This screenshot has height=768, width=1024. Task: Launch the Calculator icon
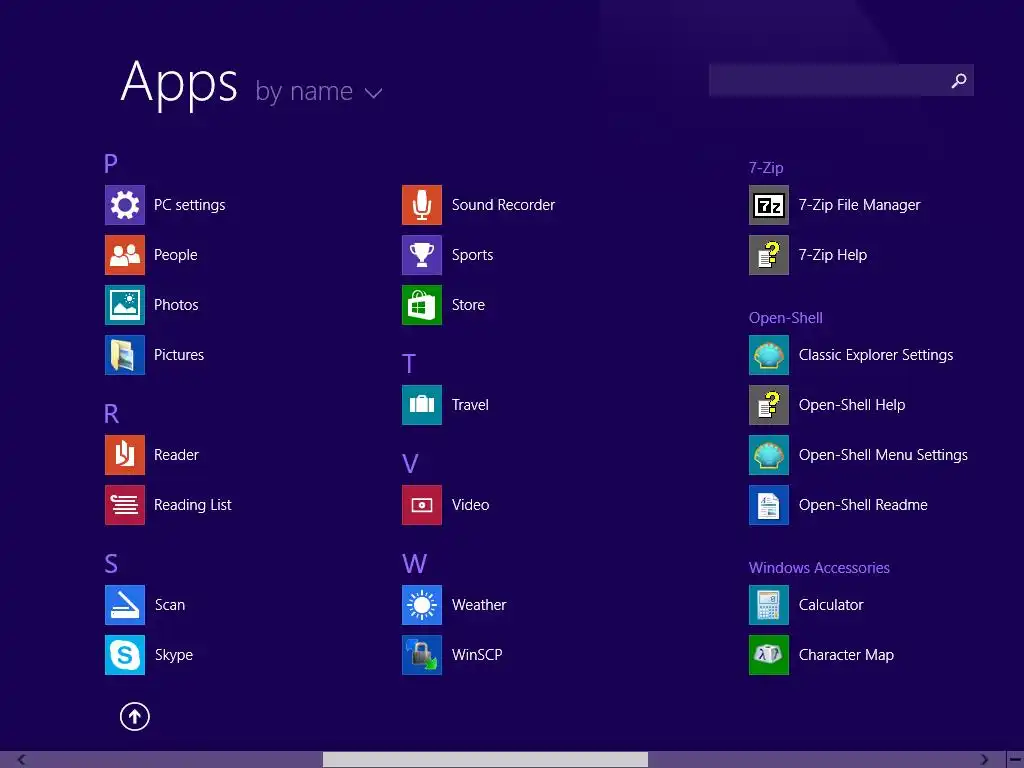pyautogui.click(x=769, y=605)
